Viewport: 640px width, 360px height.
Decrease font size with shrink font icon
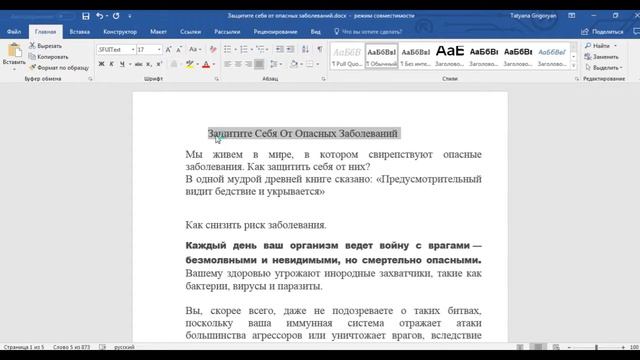(x=179, y=49)
